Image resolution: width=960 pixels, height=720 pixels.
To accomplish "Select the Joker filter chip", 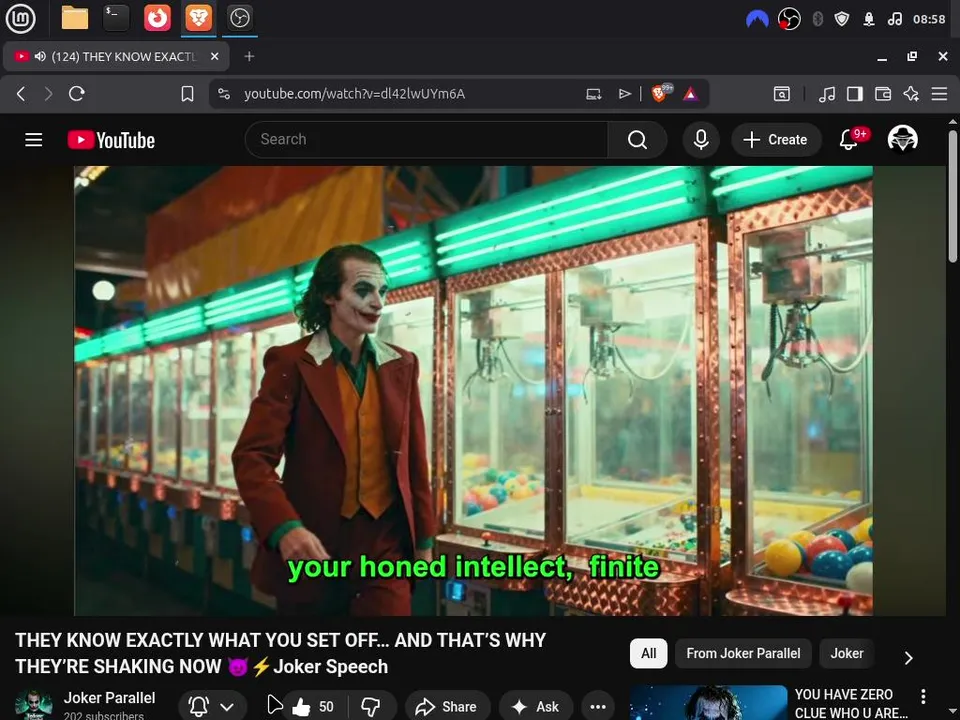I will click(847, 653).
